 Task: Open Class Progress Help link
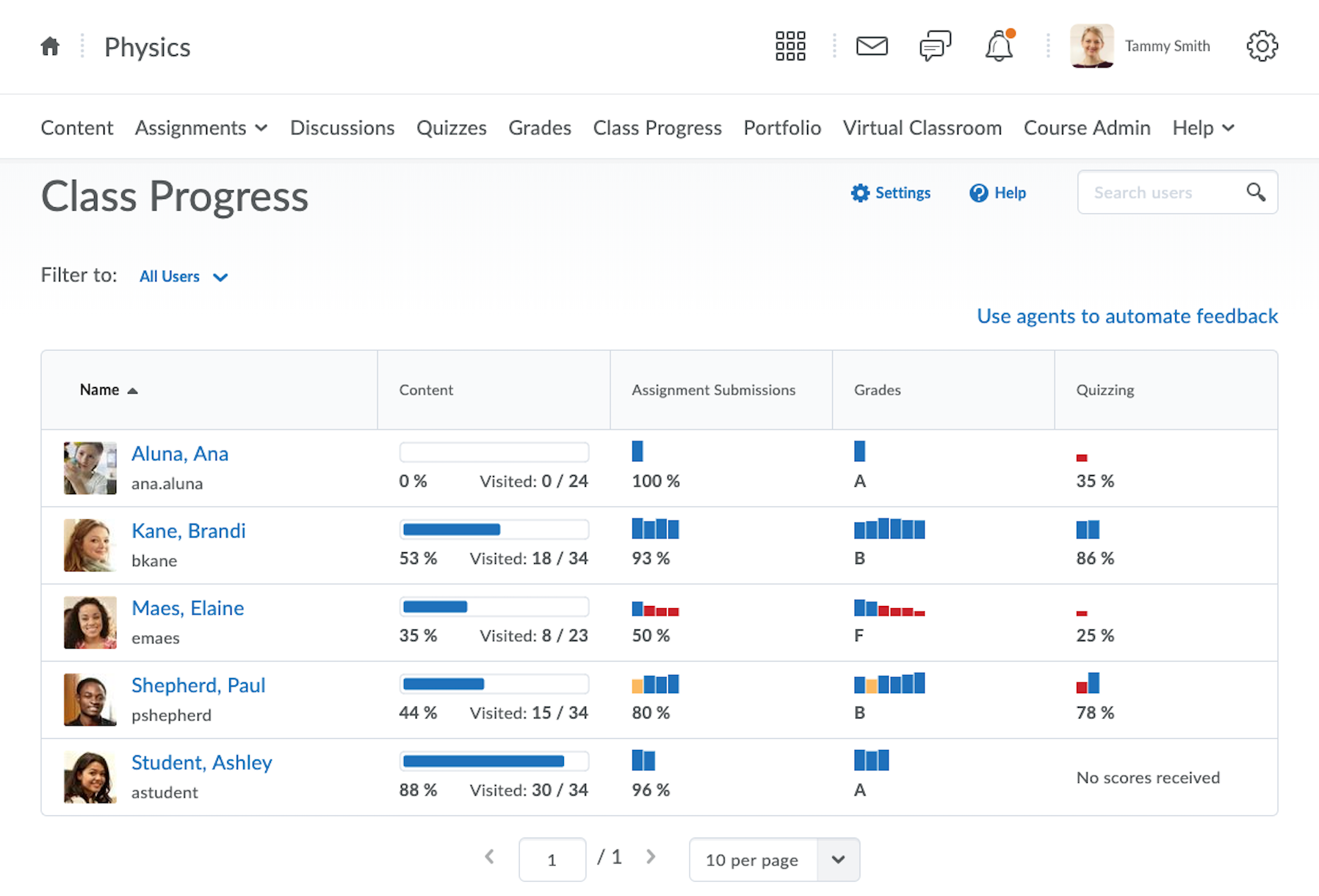(997, 193)
